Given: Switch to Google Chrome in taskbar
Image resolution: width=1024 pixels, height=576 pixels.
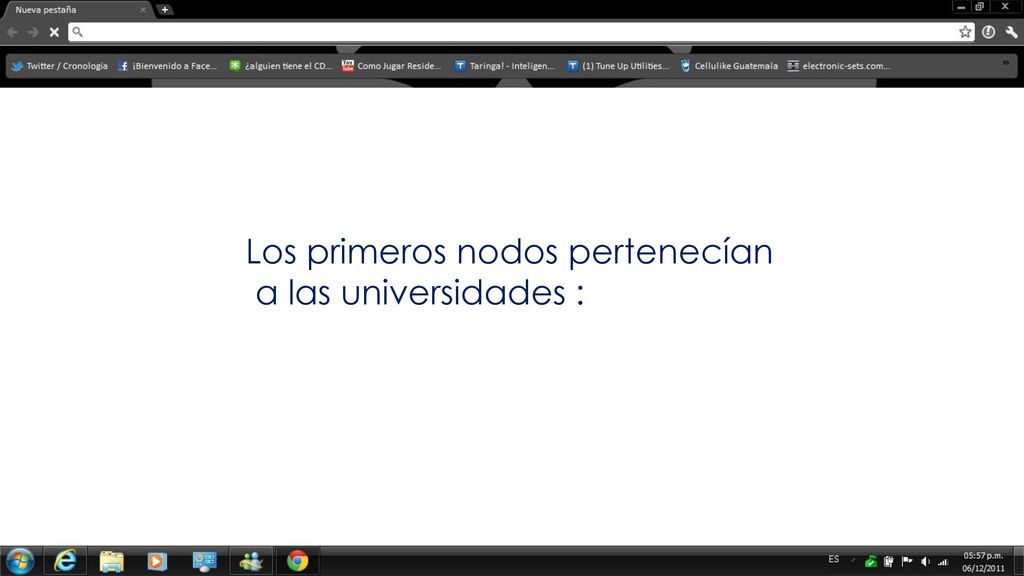Looking at the screenshot, I should (x=297, y=561).
